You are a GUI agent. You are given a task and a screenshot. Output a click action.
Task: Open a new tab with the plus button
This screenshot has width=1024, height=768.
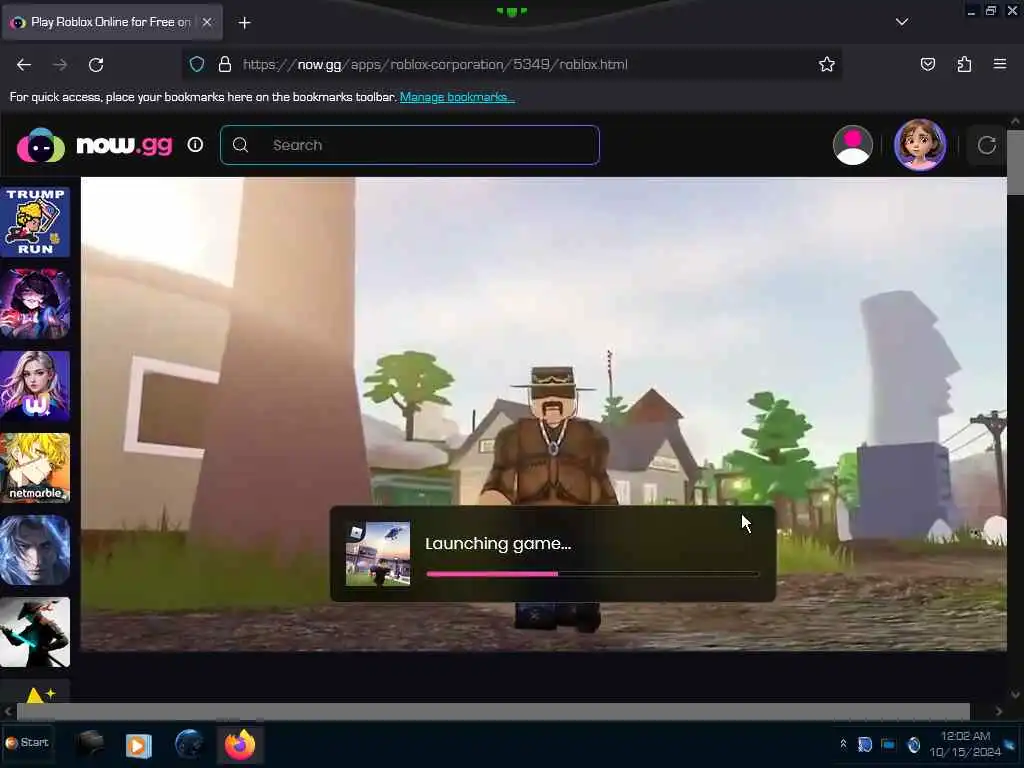pos(244,23)
